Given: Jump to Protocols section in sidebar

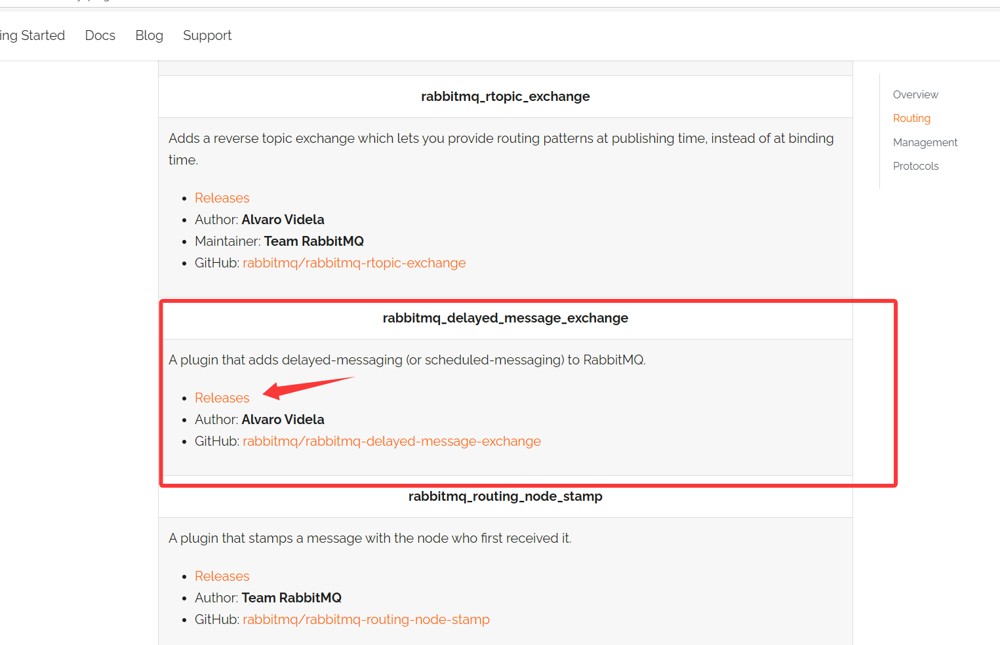Looking at the screenshot, I should pyautogui.click(x=915, y=166).
